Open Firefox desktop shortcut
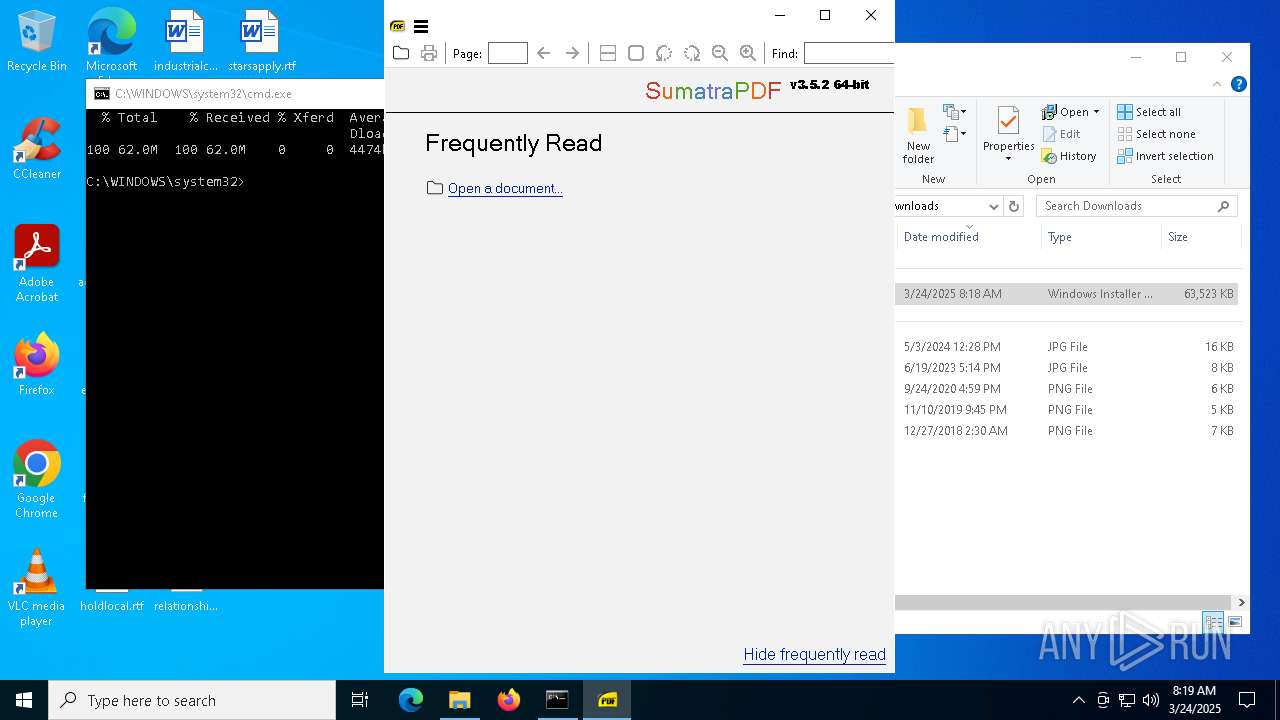 [x=36, y=365]
